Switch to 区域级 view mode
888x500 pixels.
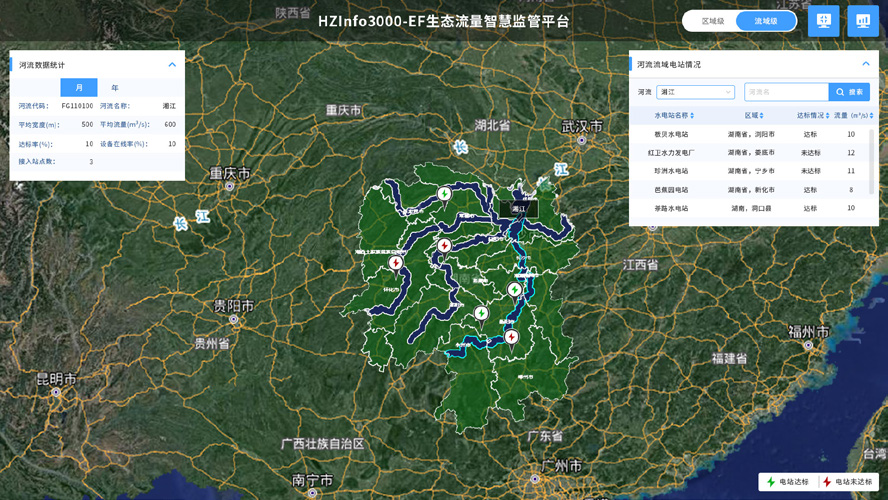(713, 21)
